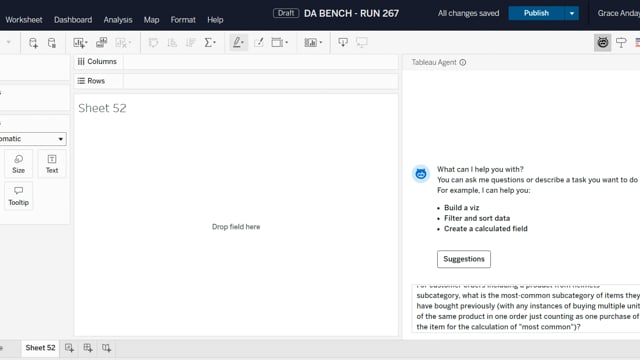This screenshot has width=640, height=360.
Task: Click the Show/Hide Cards icon
Action: 311,42
